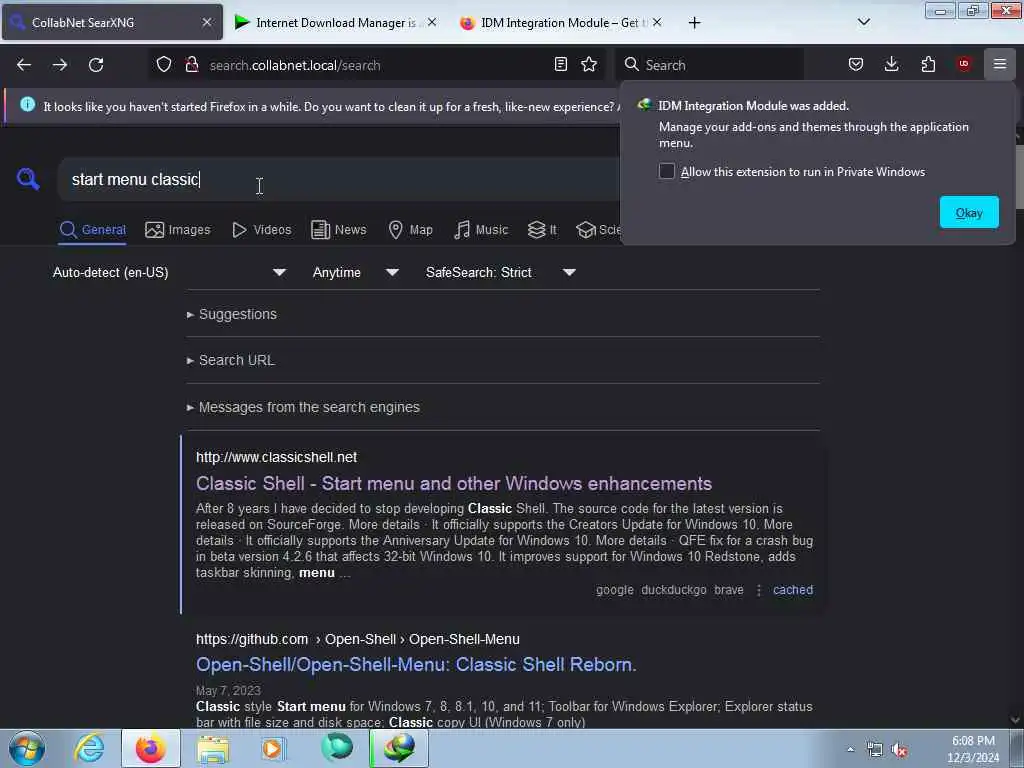The width and height of the screenshot is (1024, 768).
Task: Show hidden tray icons arrow
Action: [x=850, y=750]
